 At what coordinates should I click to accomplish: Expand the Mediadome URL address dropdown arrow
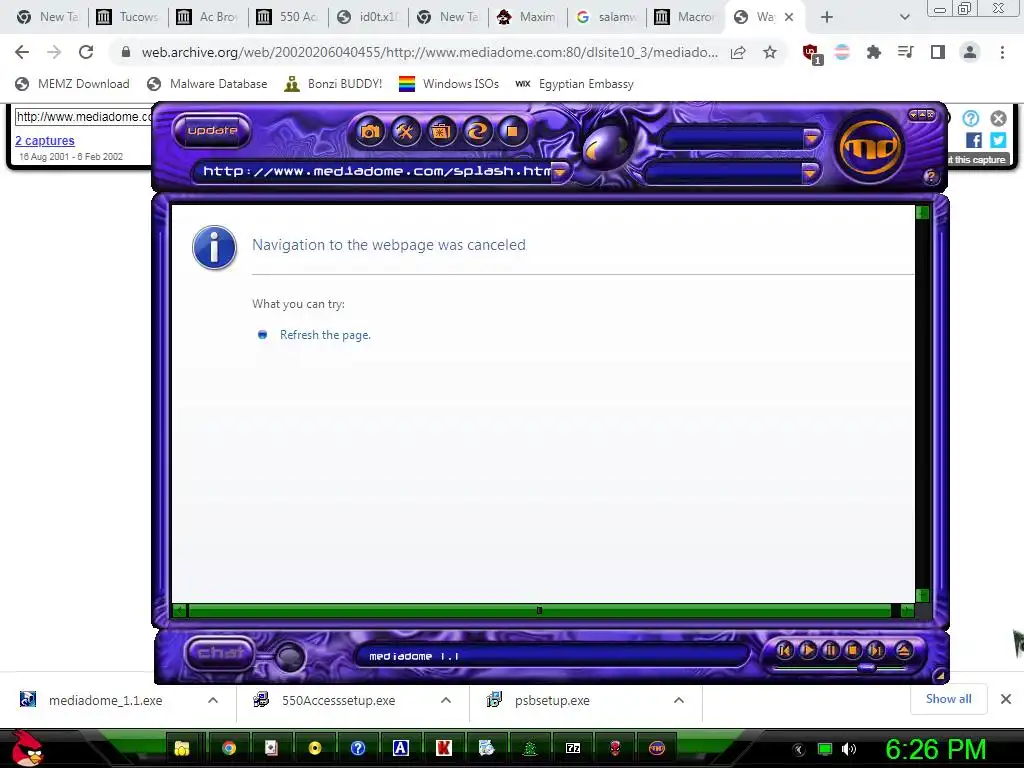click(560, 172)
